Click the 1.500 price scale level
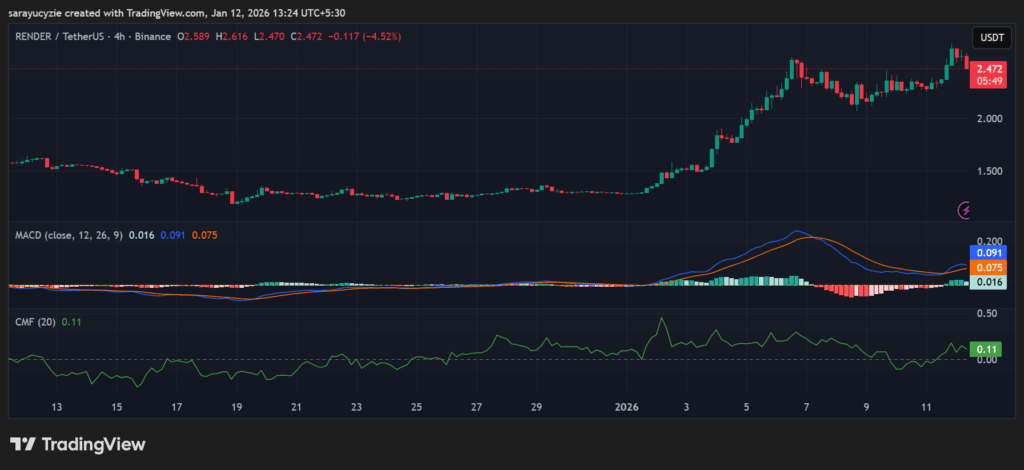The height and width of the screenshot is (470, 1024). pos(988,171)
